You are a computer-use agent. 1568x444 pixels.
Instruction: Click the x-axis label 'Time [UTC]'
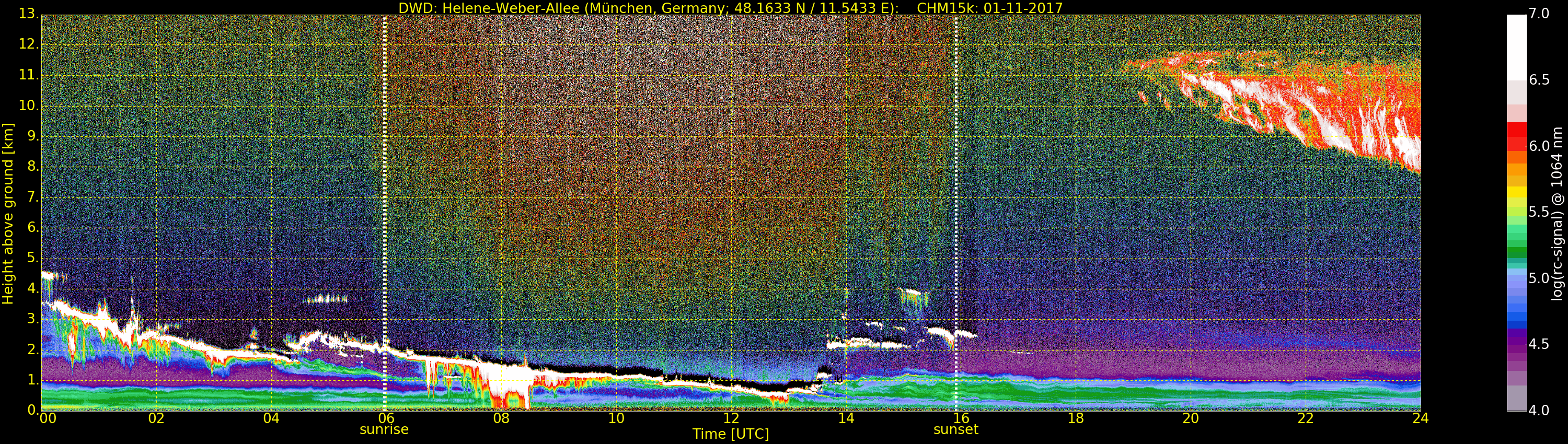(x=731, y=434)
